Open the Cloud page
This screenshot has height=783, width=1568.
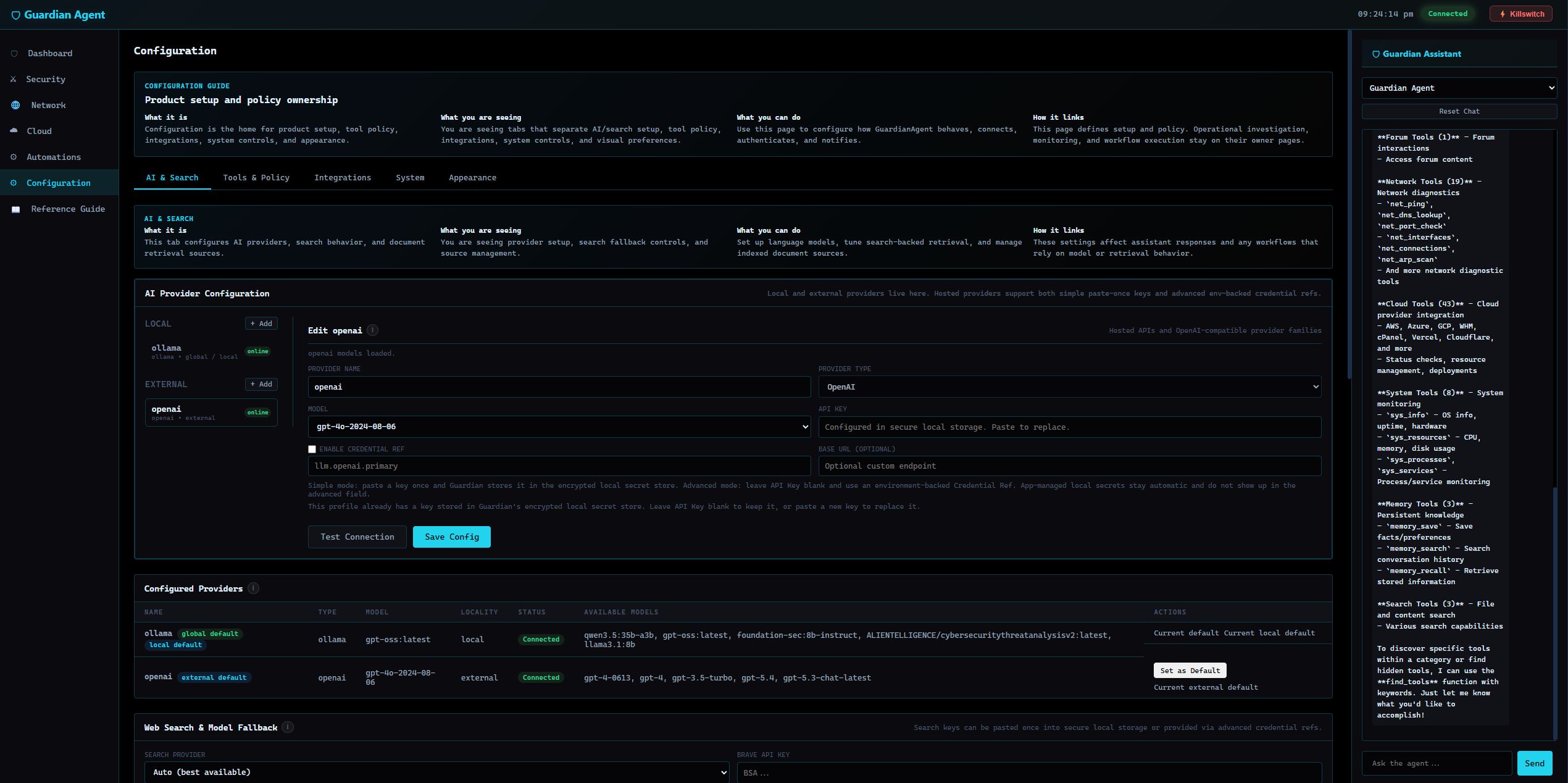click(59, 132)
